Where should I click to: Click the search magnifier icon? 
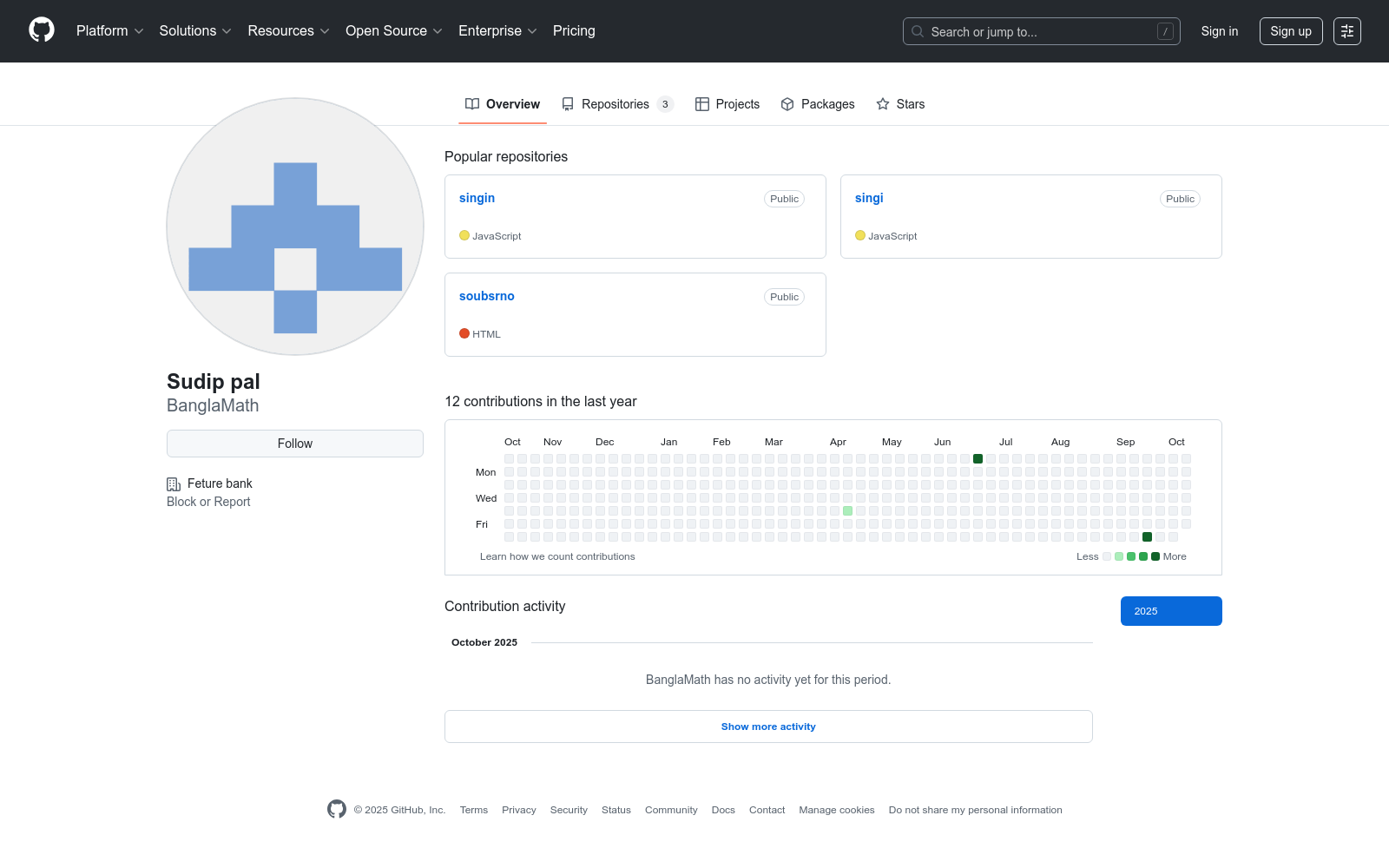pos(918,31)
